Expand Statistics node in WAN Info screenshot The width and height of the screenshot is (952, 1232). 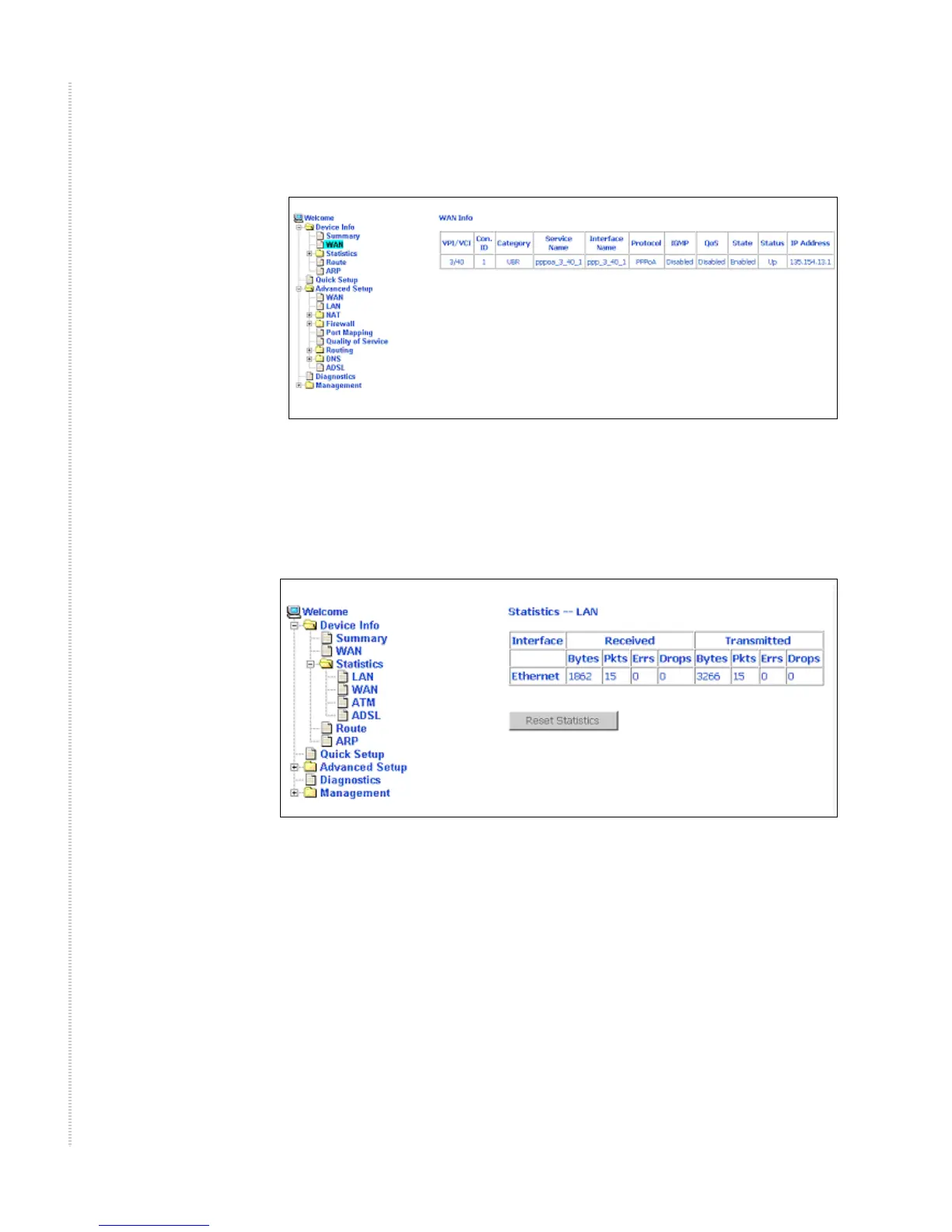[x=309, y=254]
